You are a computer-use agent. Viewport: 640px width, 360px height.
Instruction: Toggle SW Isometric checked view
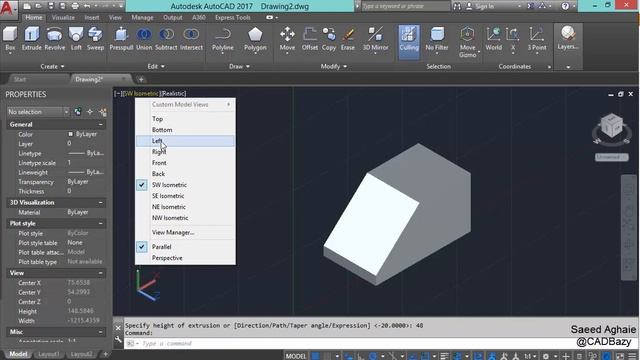(185, 185)
